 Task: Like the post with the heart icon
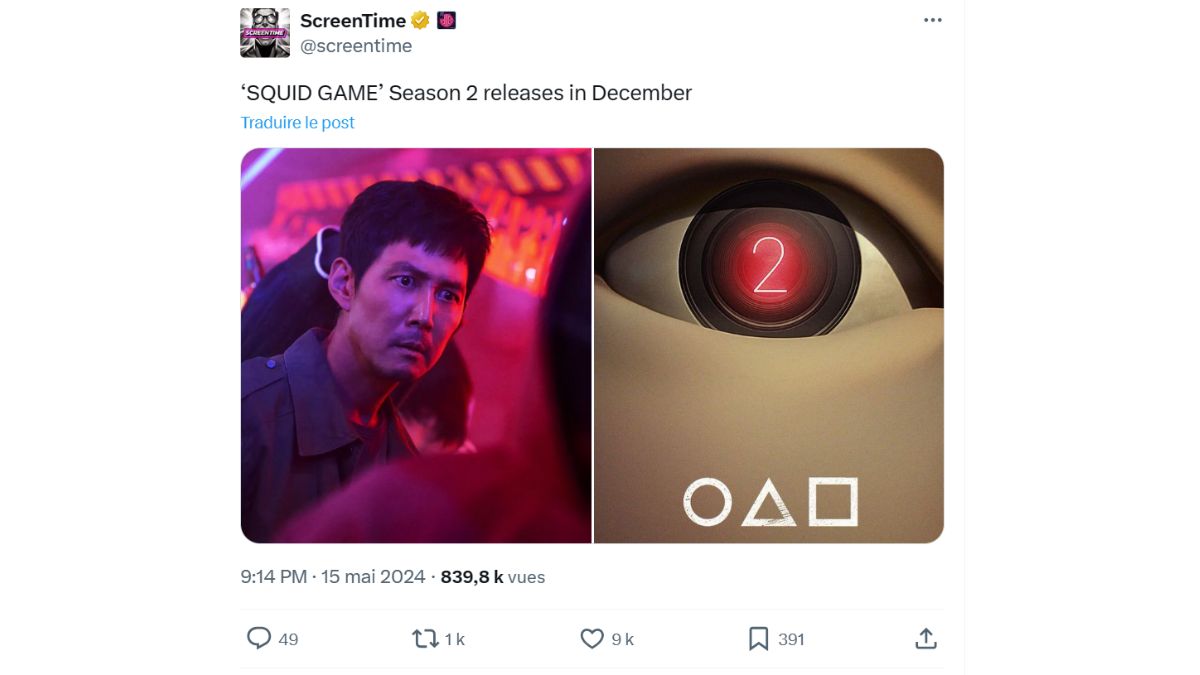click(x=592, y=638)
